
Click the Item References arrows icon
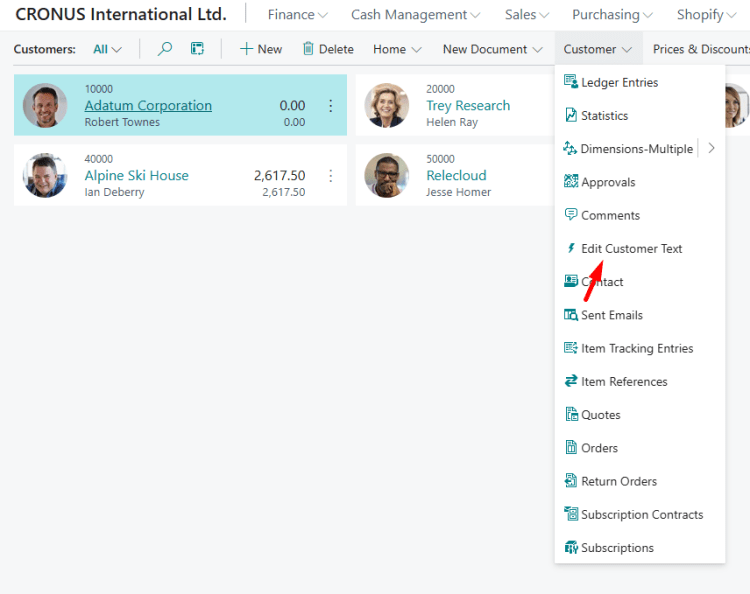[x=571, y=381]
